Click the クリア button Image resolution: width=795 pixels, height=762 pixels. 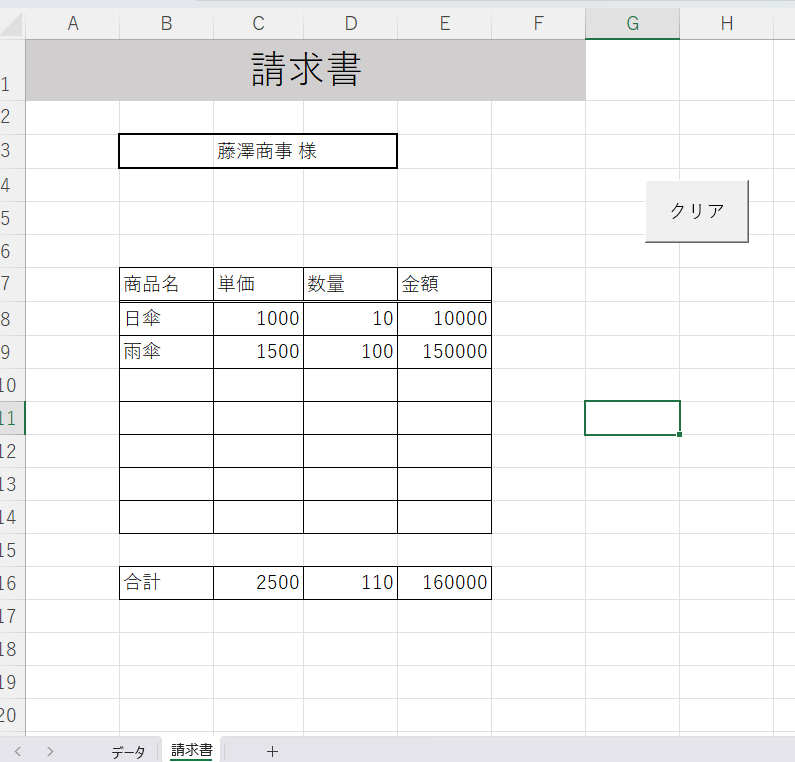coord(696,211)
